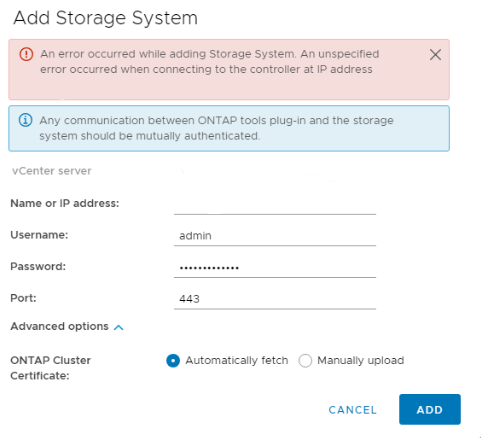Viewport: 485px width, 440px height.
Task: Select the Automatically fetch radio button
Action: coord(173,360)
